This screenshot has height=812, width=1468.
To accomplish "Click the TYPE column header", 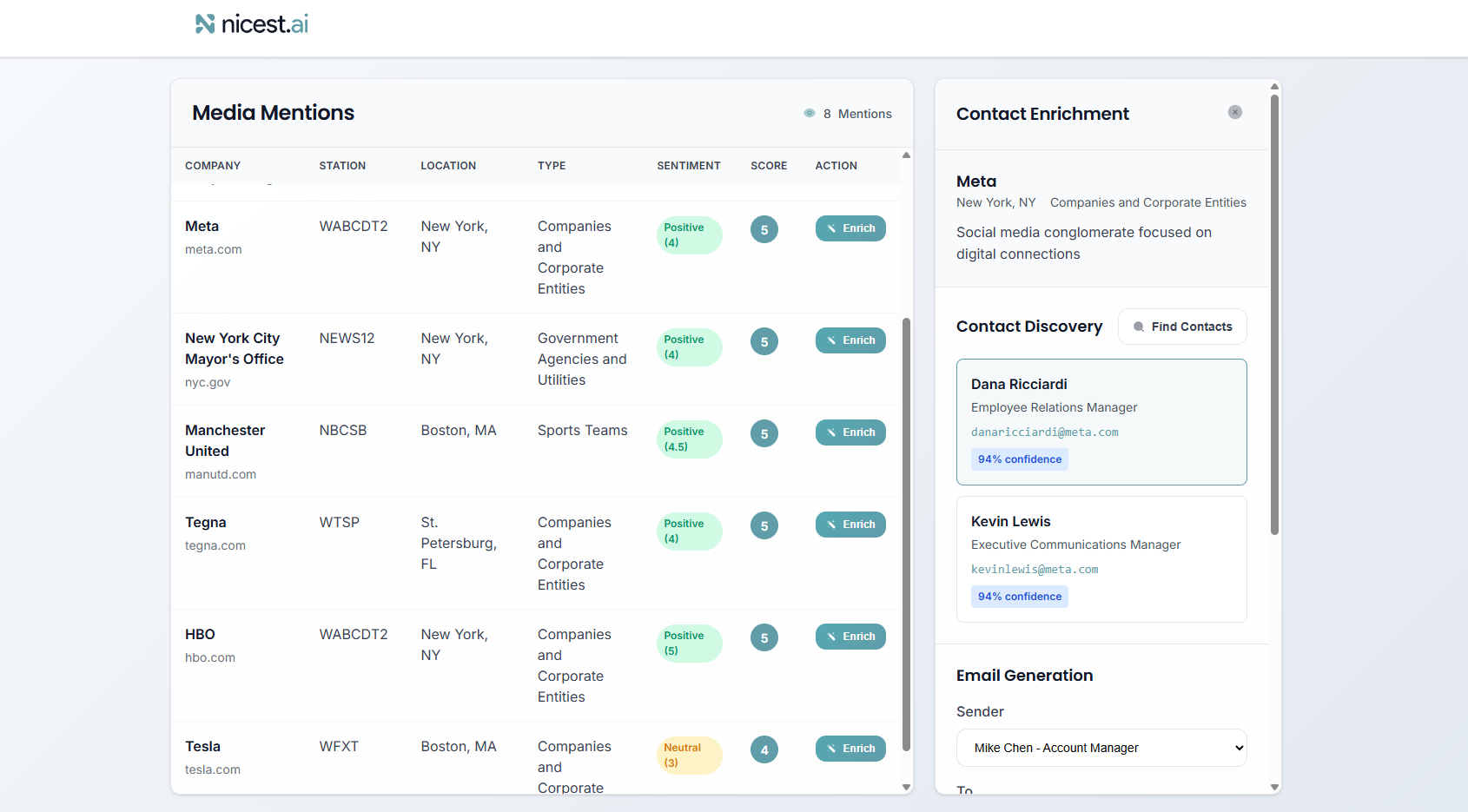I will pos(552,166).
